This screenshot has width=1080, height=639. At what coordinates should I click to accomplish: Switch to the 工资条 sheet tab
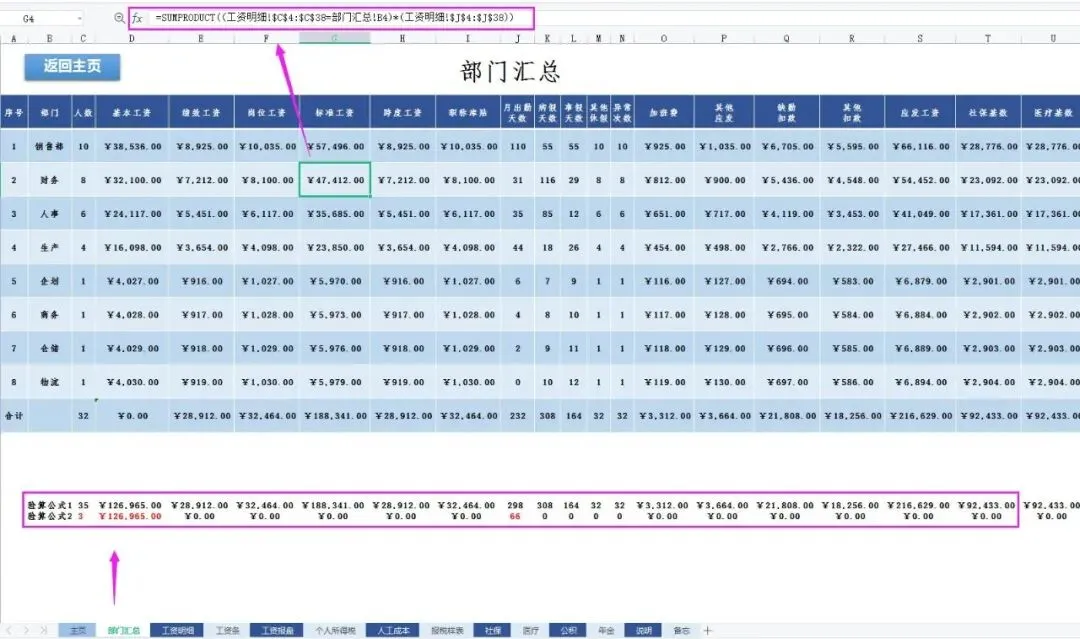227,630
